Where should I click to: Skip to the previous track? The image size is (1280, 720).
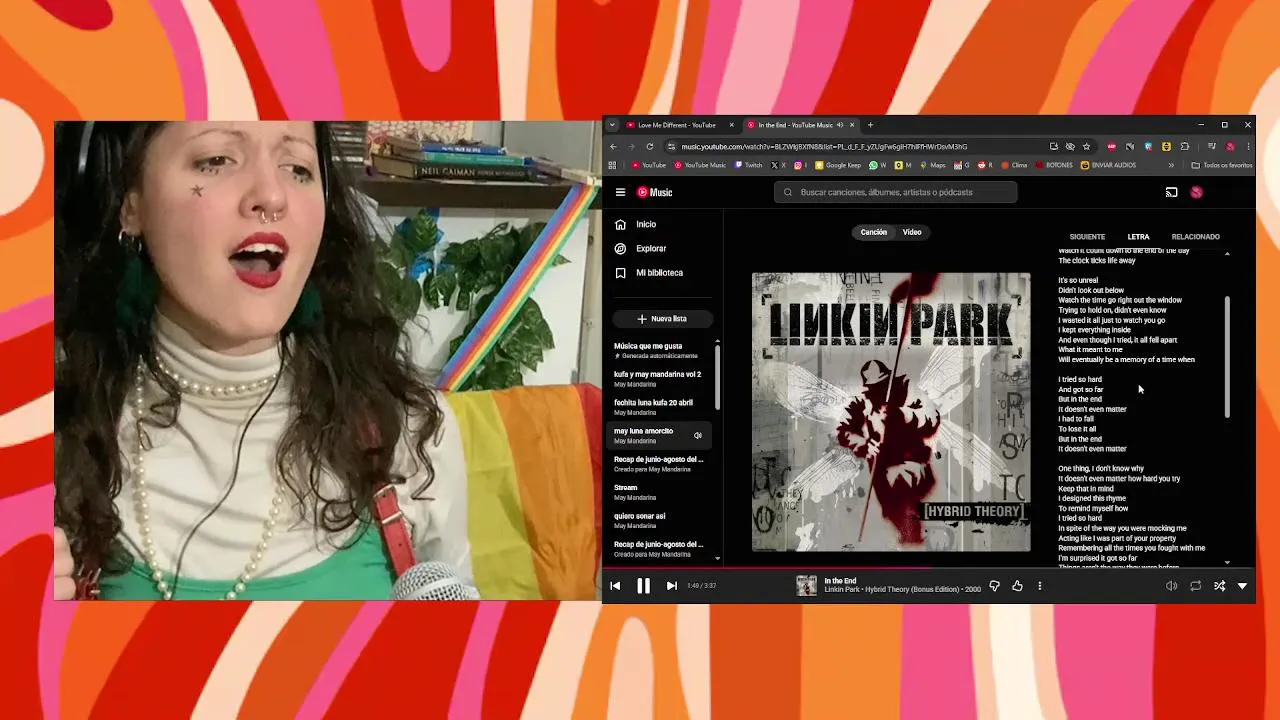pos(615,586)
